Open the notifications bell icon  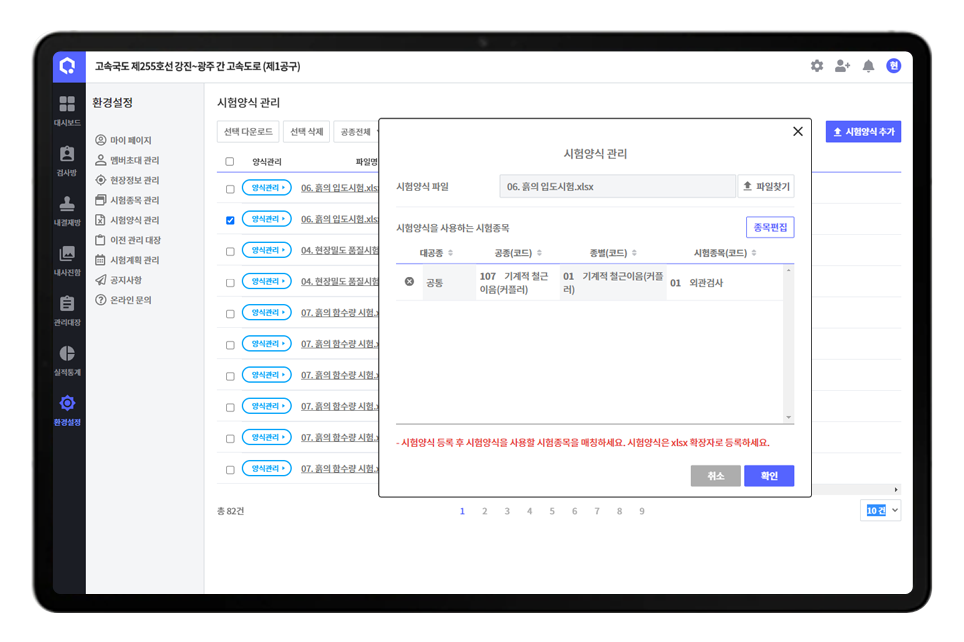(868, 66)
